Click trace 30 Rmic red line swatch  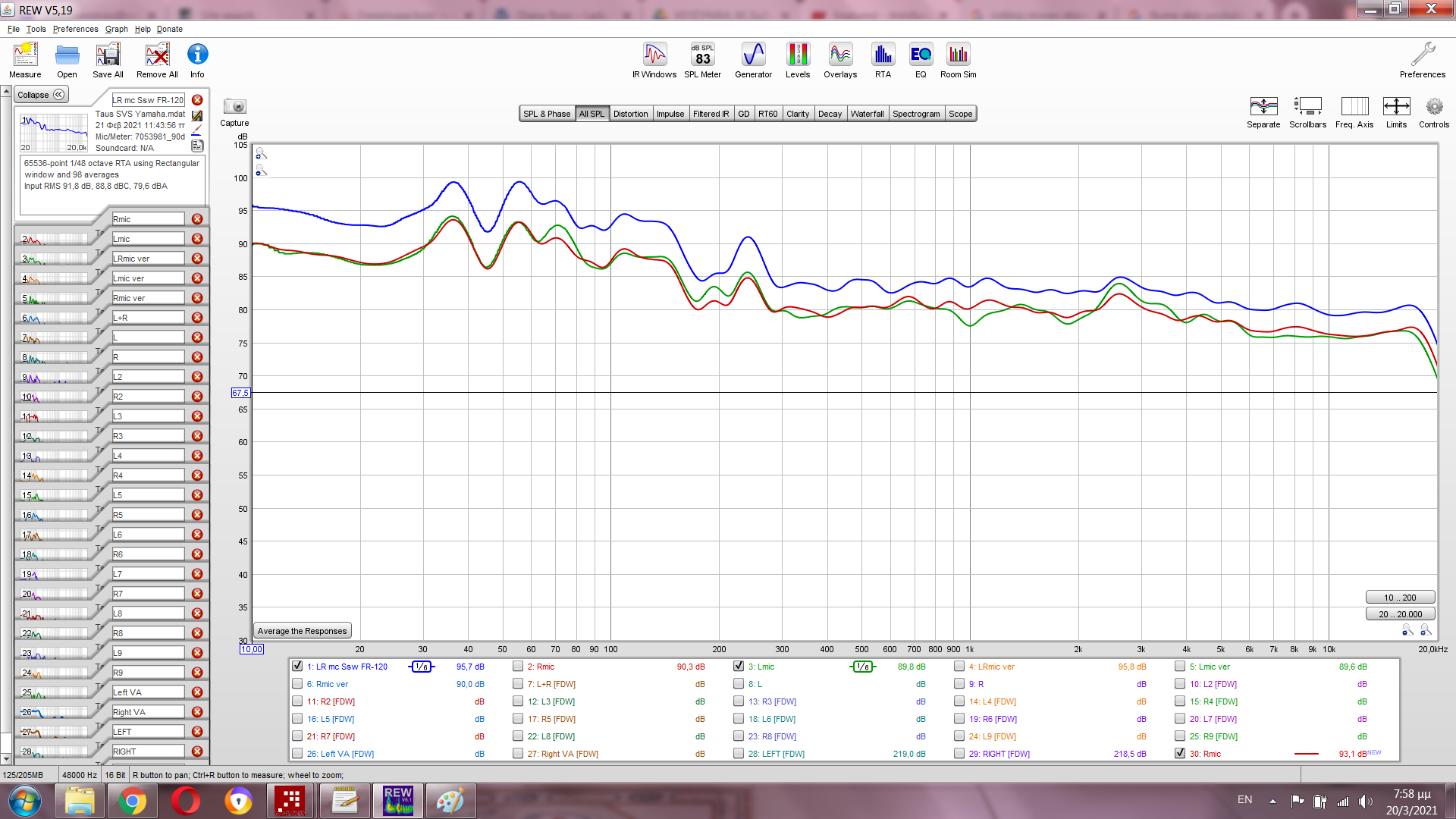pyautogui.click(x=1306, y=754)
